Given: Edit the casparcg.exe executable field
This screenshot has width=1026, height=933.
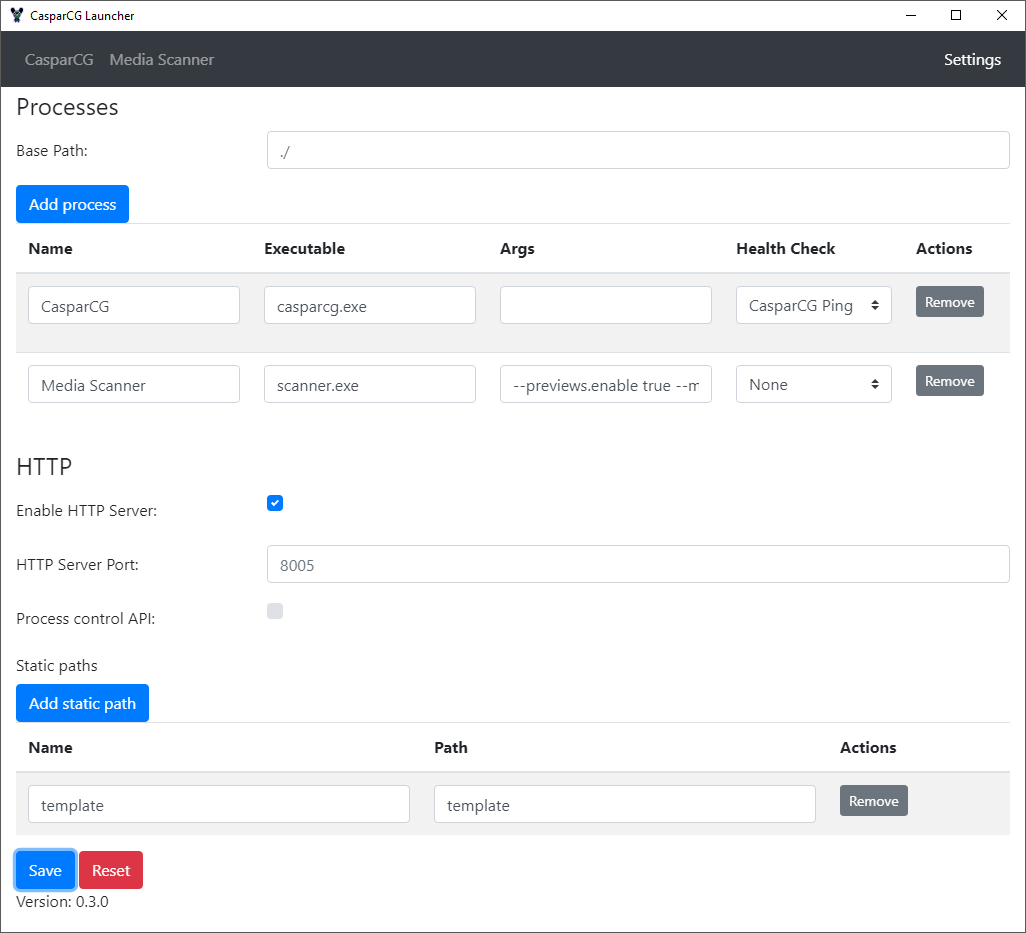Looking at the screenshot, I should pos(370,306).
